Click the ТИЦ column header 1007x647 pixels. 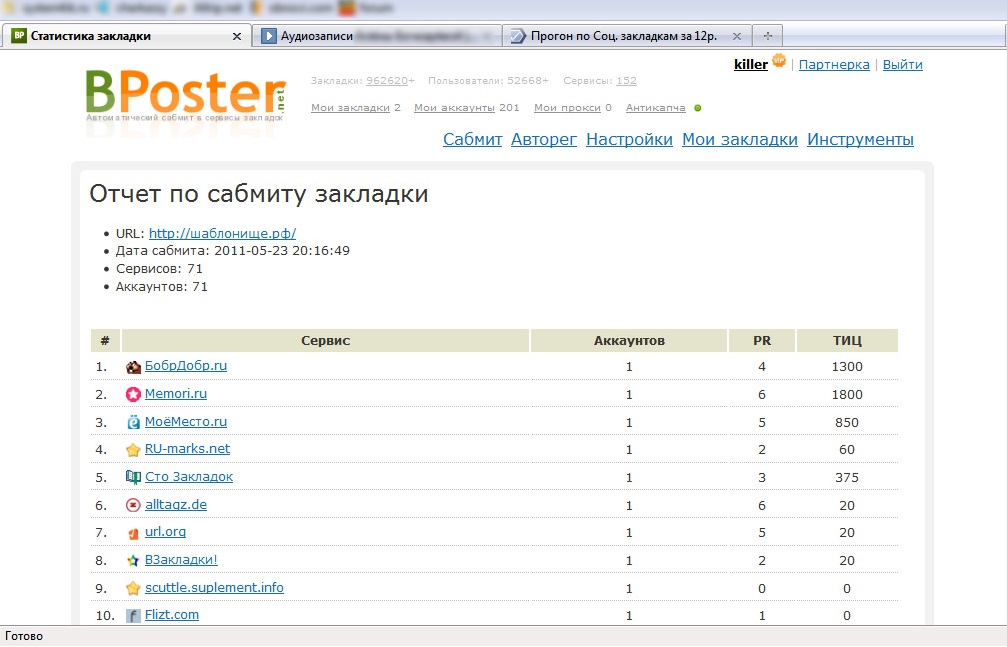(x=847, y=341)
